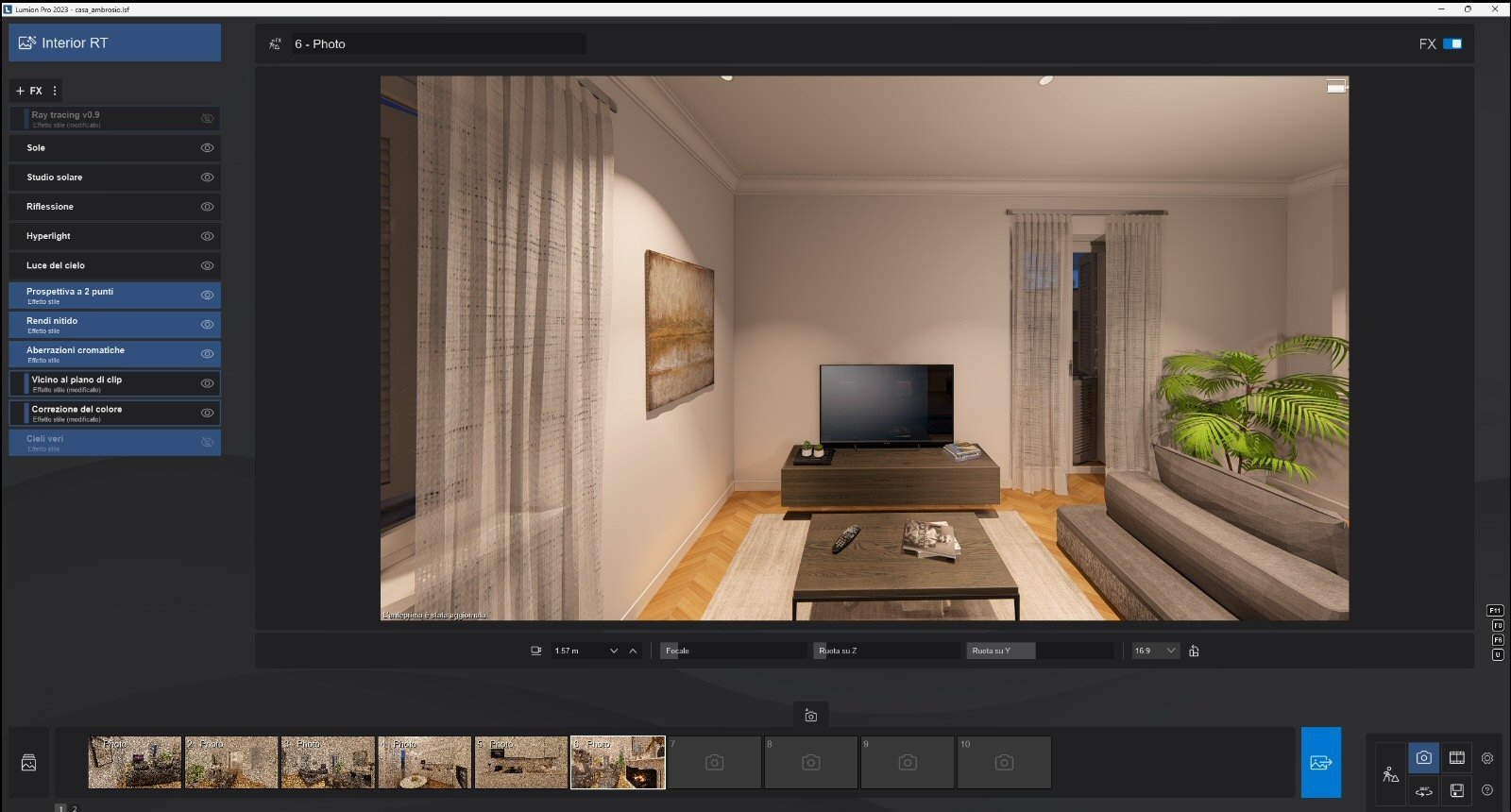Raise camera height with the up chevron

tap(633, 651)
